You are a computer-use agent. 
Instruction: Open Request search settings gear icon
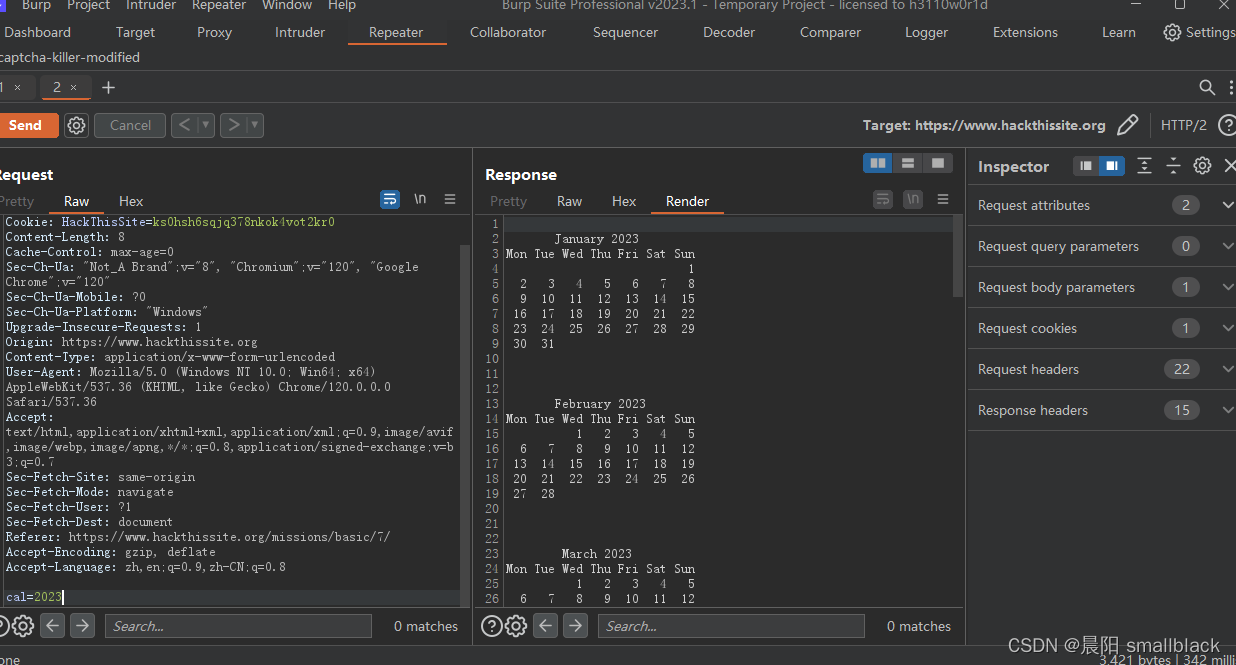pos(23,626)
